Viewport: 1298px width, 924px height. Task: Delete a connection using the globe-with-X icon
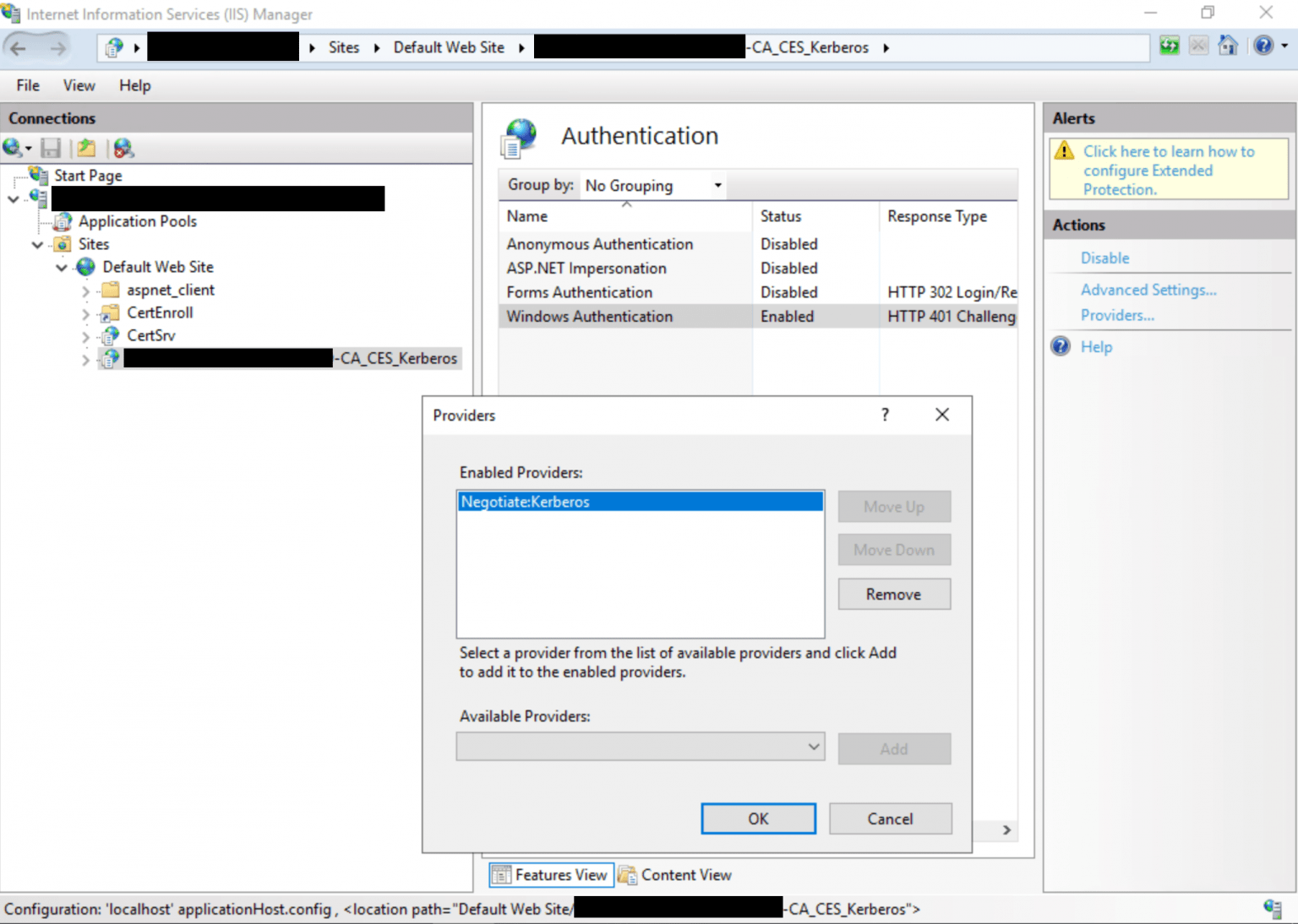(123, 148)
